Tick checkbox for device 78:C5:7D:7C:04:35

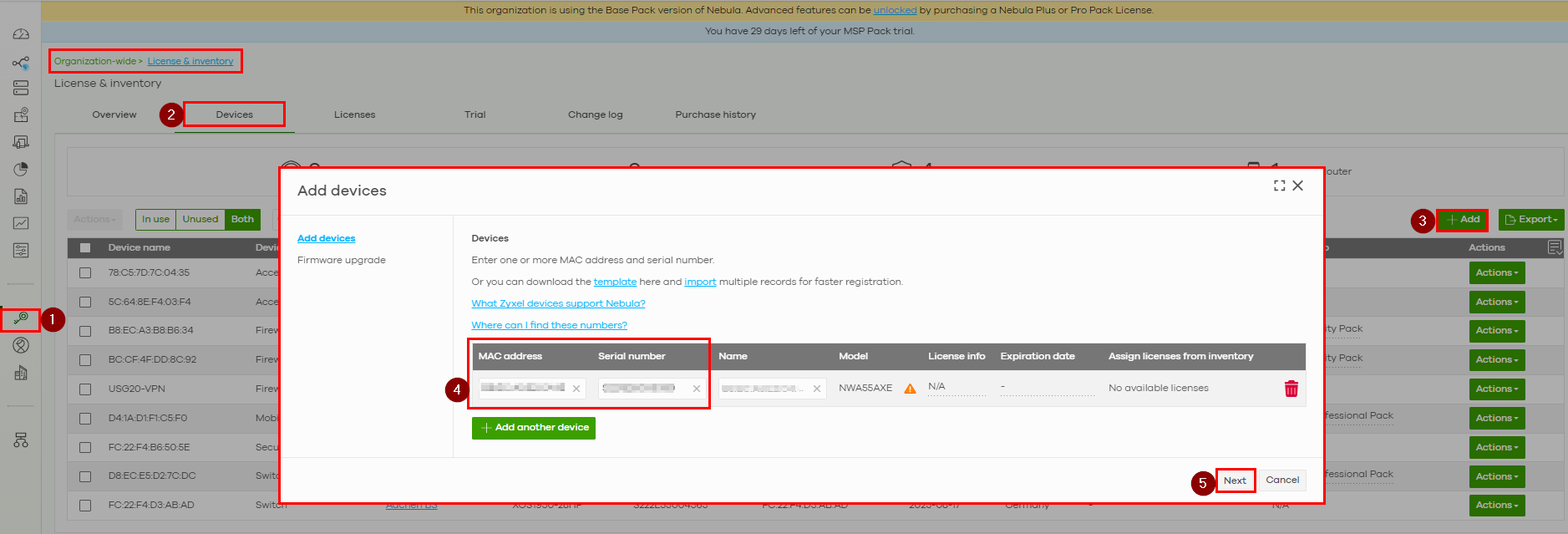[85, 273]
